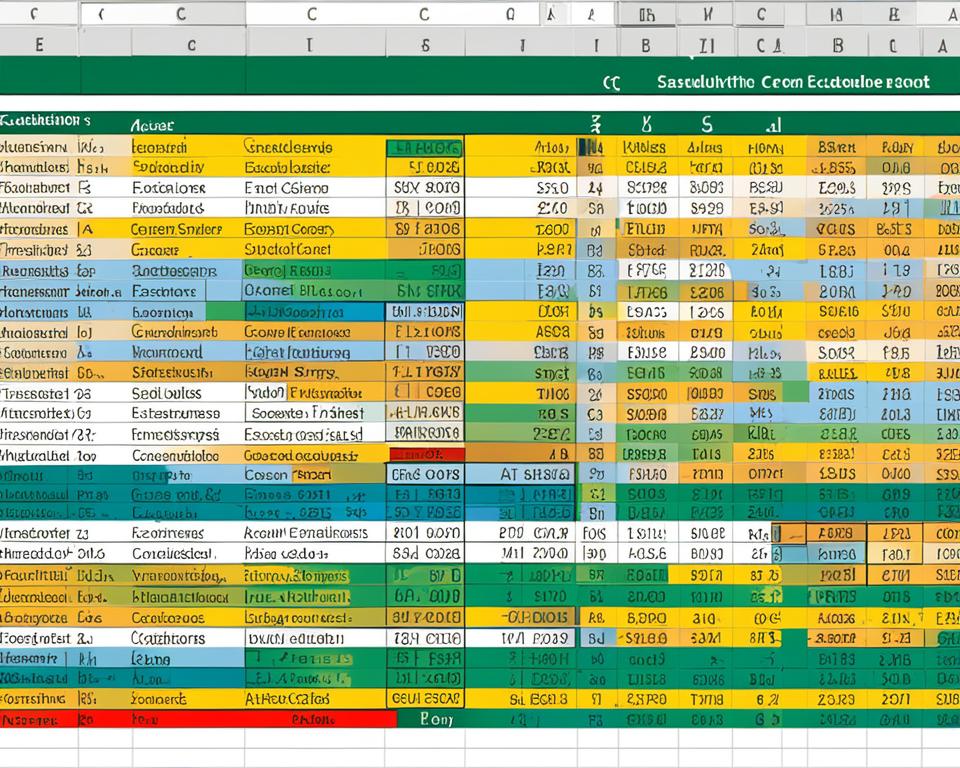Click the 'Acuer' table header cell
This screenshot has width=960, height=768.
coord(152,126)
